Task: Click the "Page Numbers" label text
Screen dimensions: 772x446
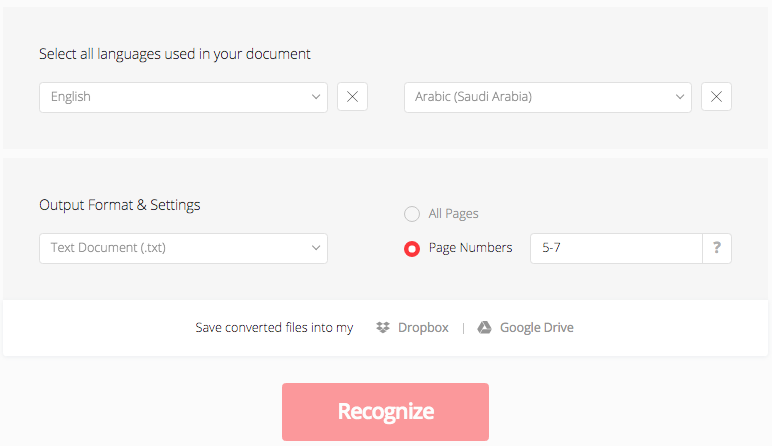Action: [x=470, y=248]
